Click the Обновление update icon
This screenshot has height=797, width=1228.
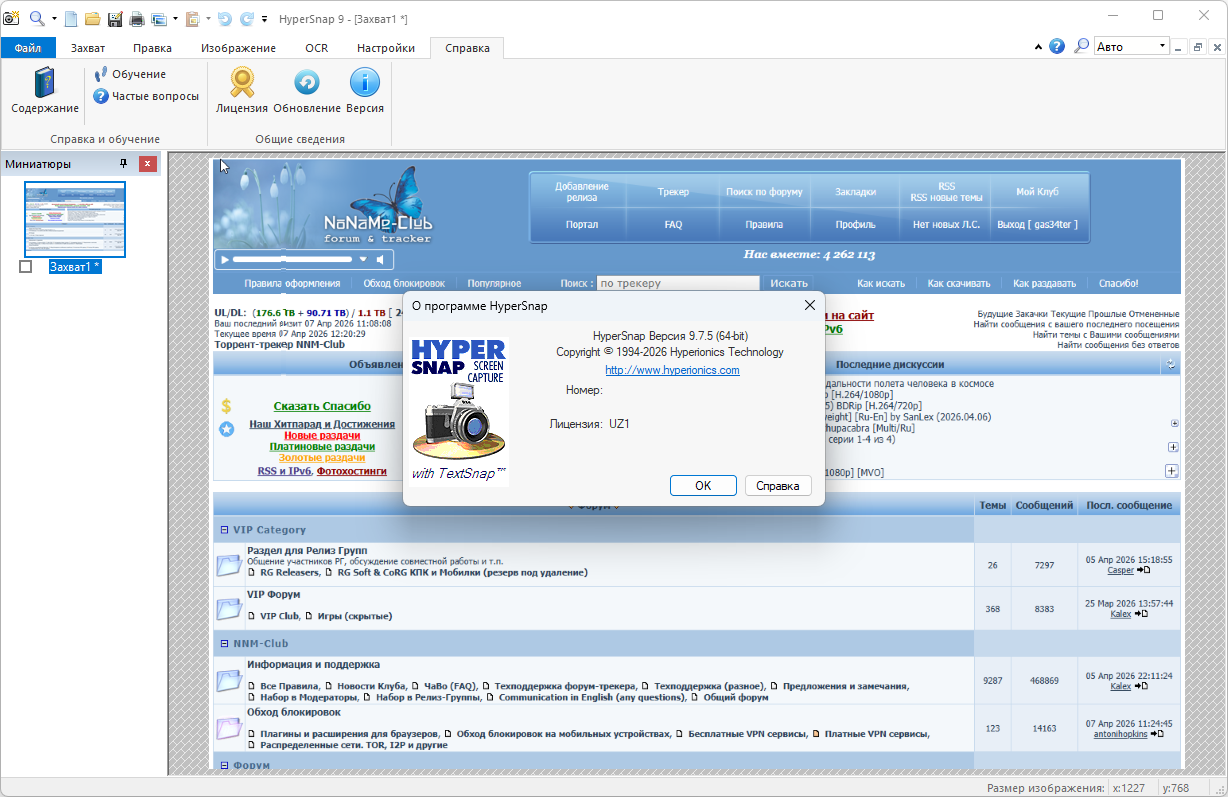pyautogui.click(x=307, y=91)
